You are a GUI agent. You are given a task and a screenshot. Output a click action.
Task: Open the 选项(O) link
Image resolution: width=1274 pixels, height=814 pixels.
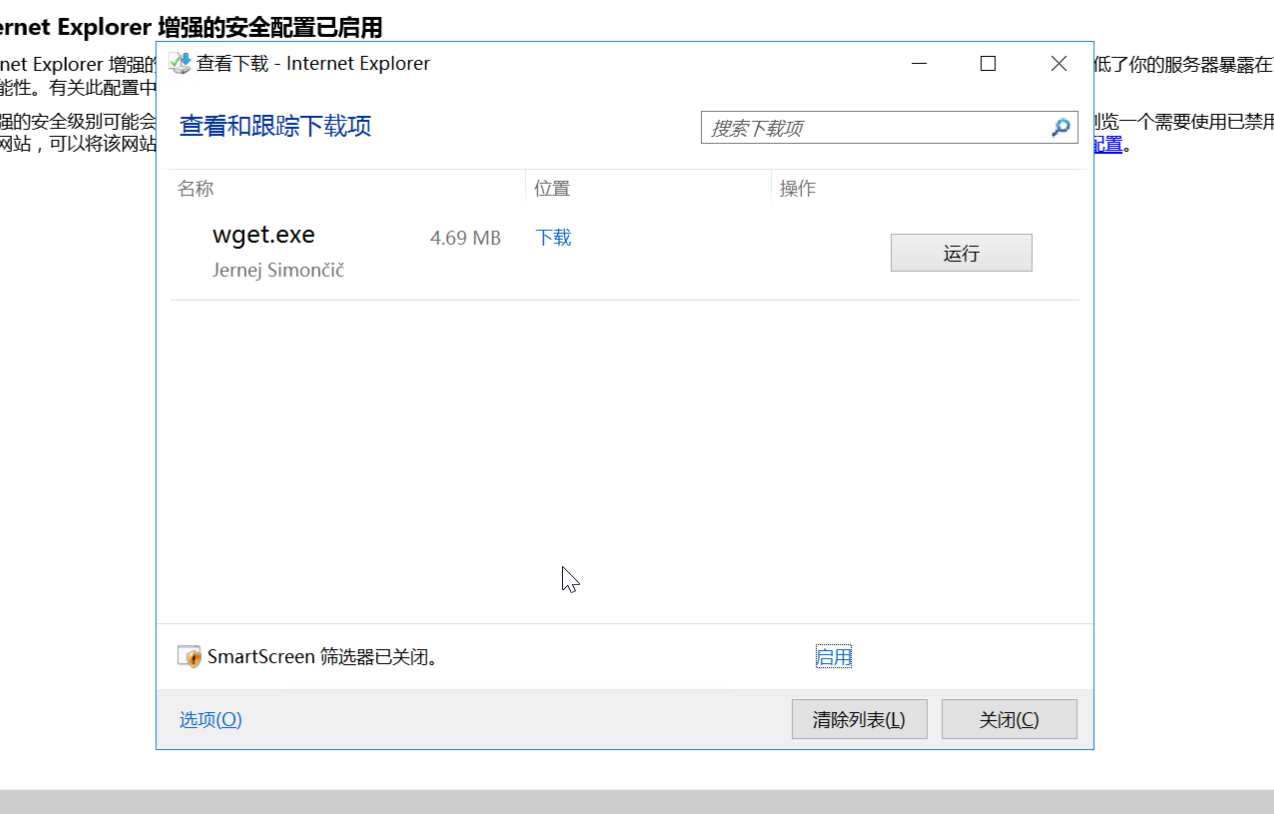(210, 720)
